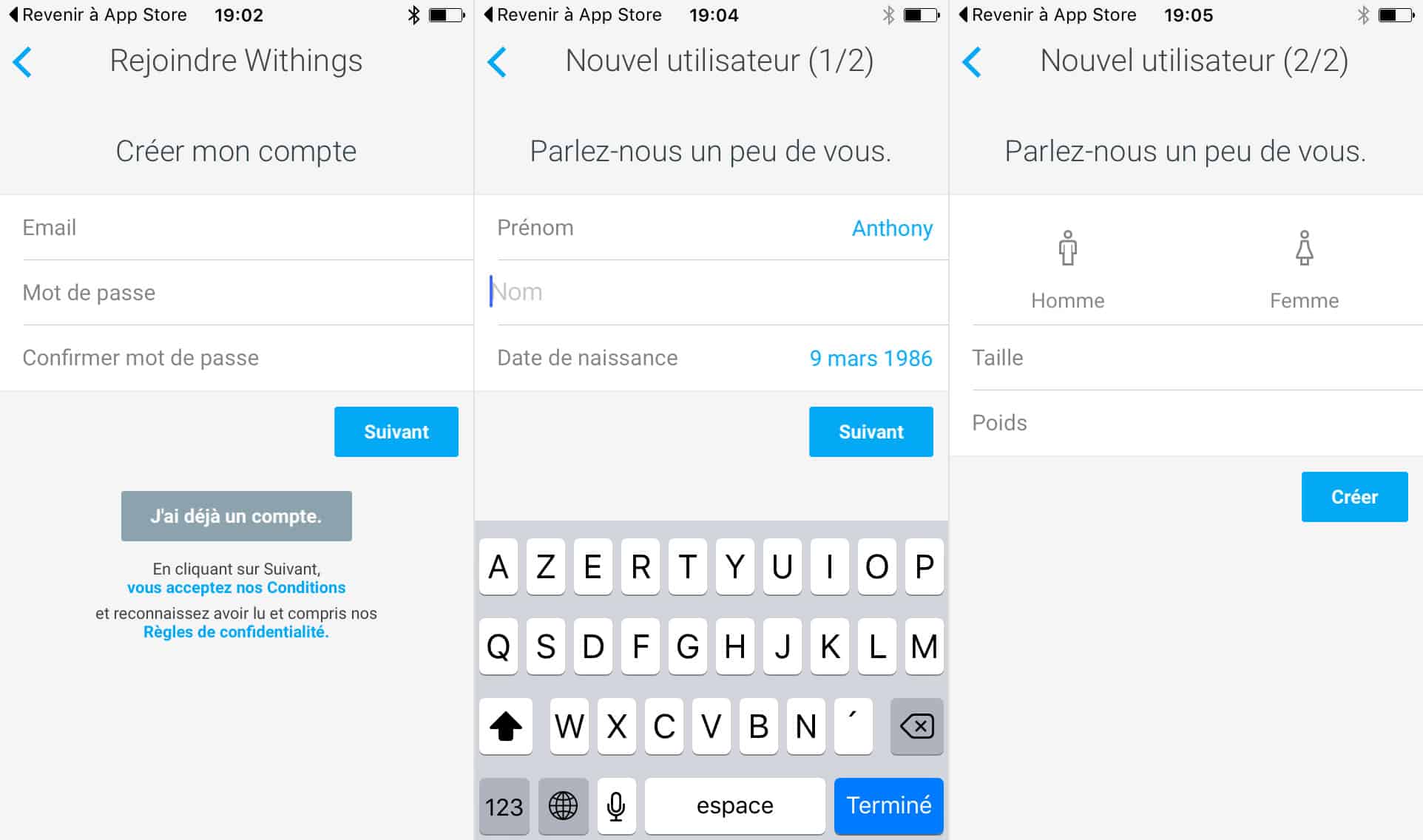Click the Prénom input field

711,227
